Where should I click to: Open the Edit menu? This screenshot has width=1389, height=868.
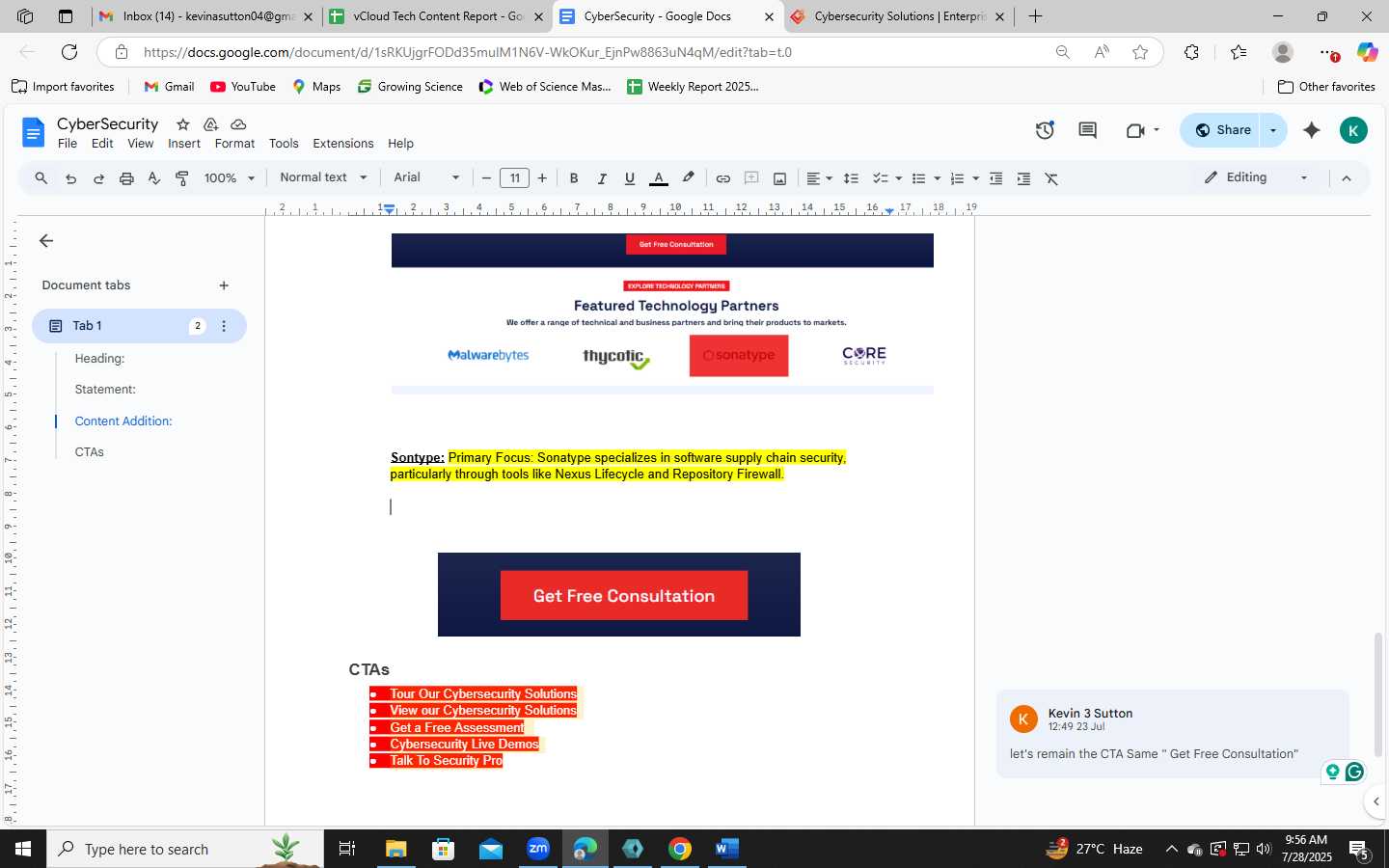(102, 144)
